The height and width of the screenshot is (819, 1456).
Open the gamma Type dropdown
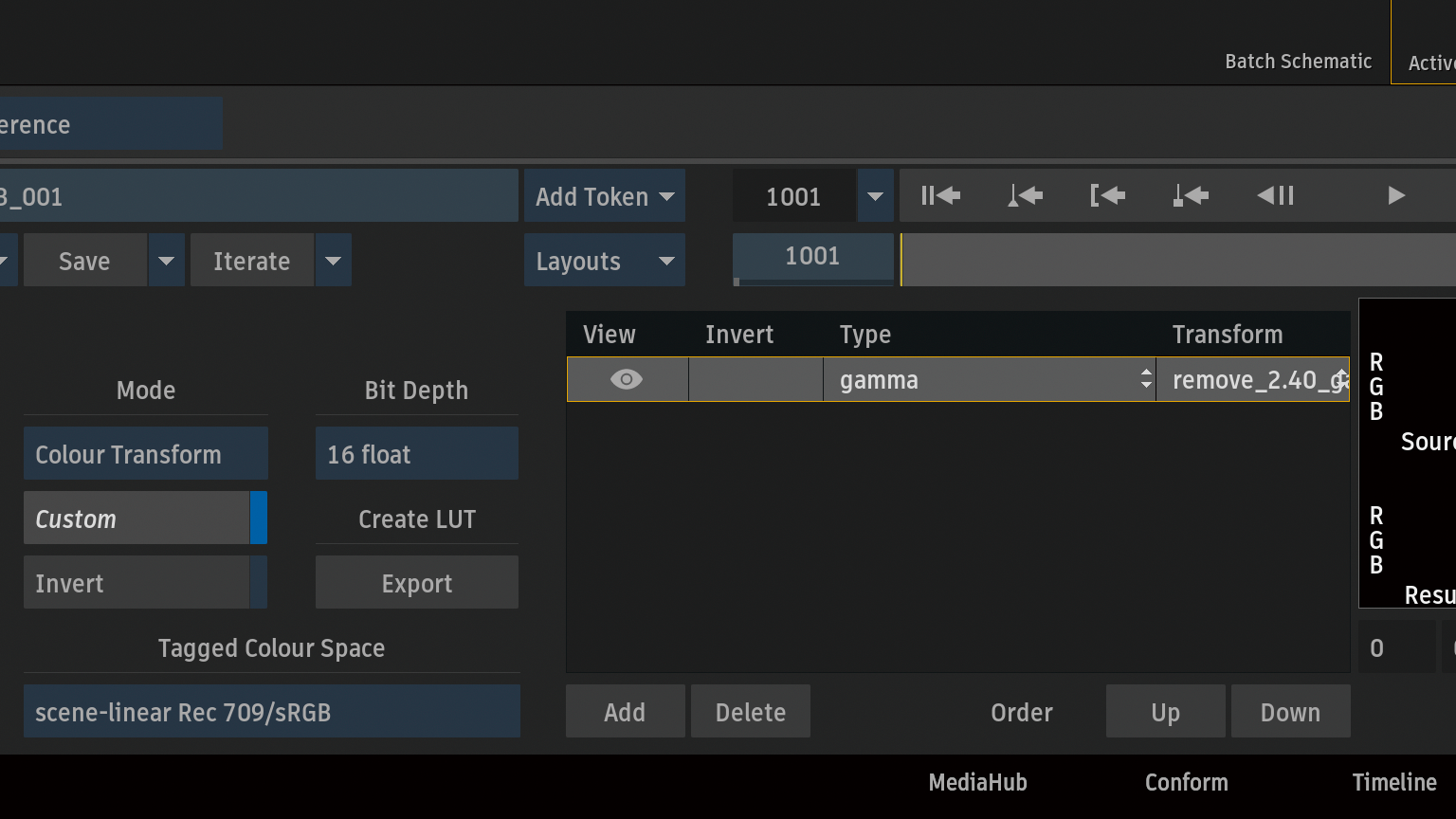tap(989, 380)
